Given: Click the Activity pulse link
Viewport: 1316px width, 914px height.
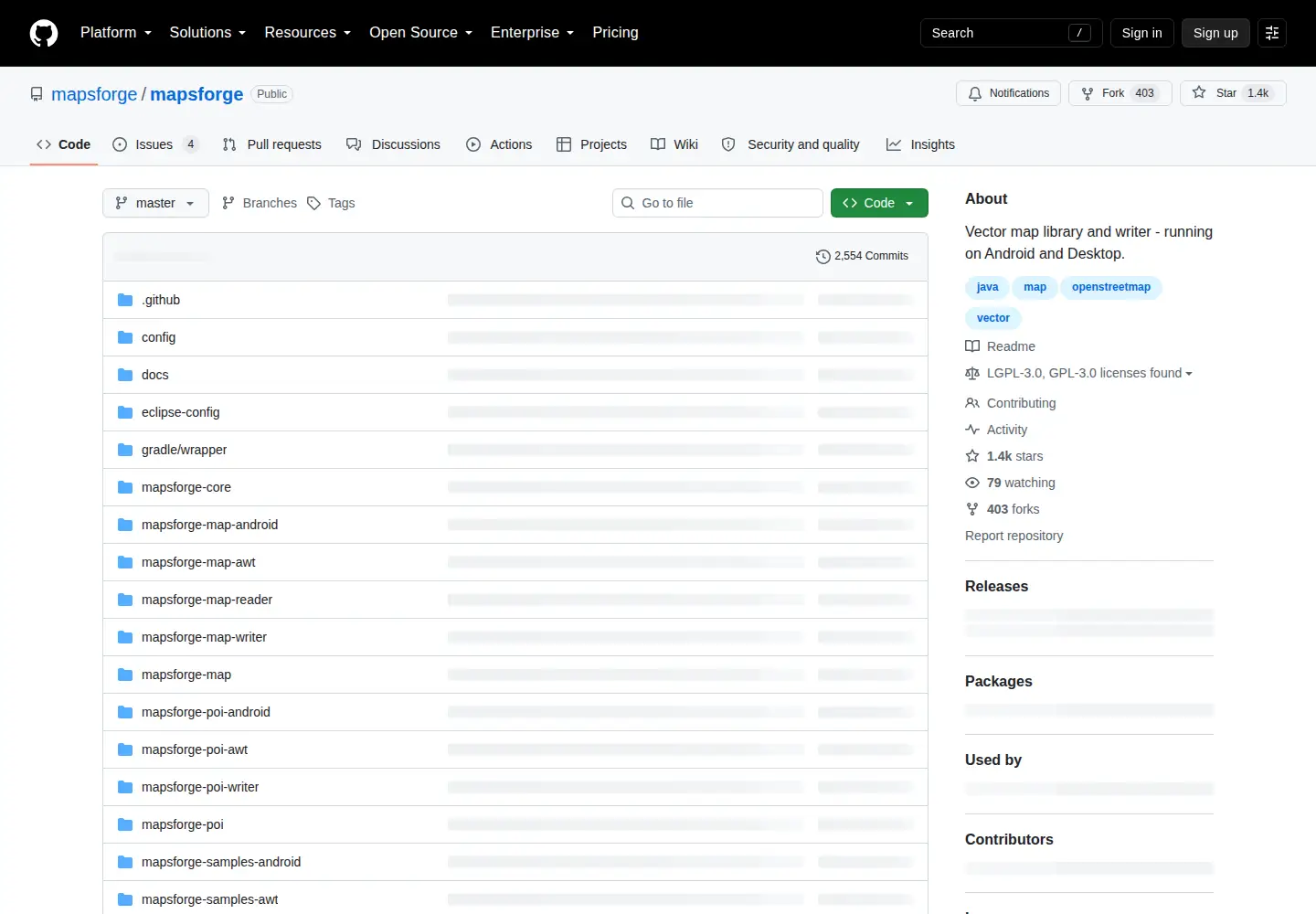Looking at the screenshot, I should point(996,430).
